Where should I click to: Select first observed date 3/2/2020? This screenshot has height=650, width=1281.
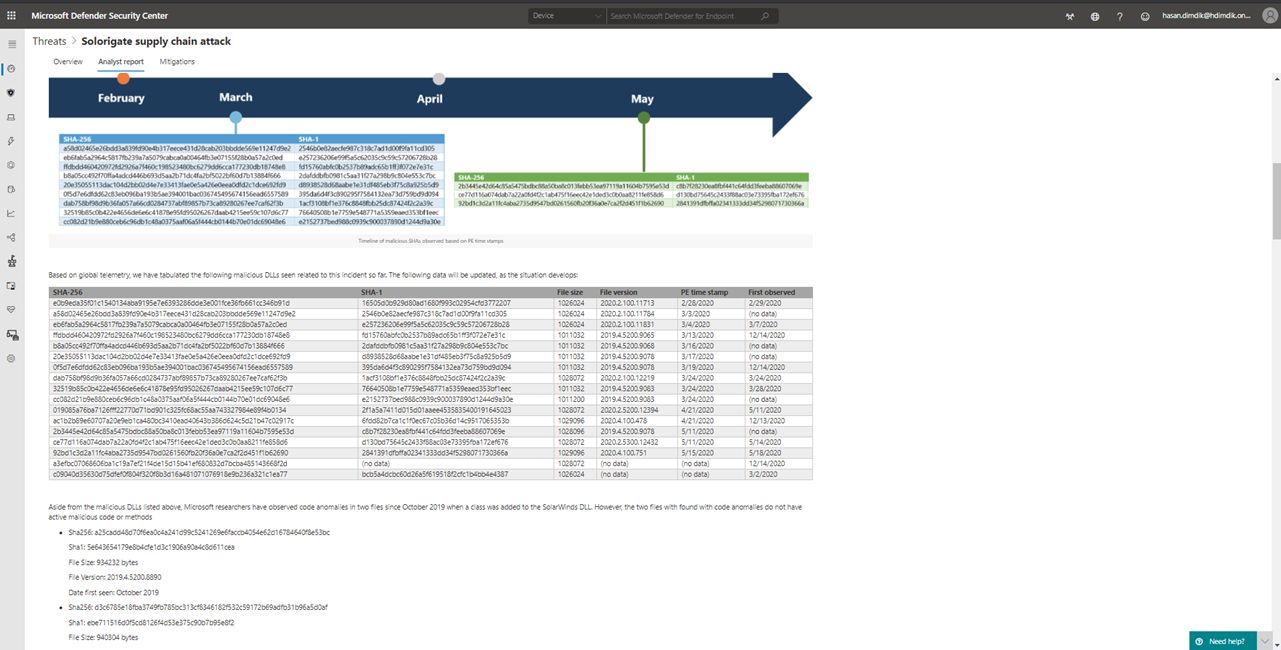(761, 474)
